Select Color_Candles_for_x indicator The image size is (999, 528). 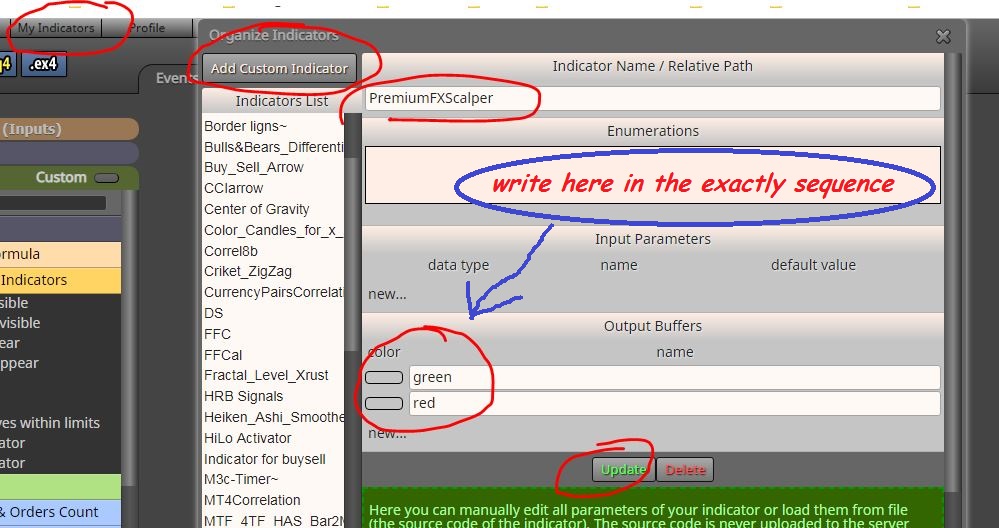pyautogui.click(x=273, y=230)
